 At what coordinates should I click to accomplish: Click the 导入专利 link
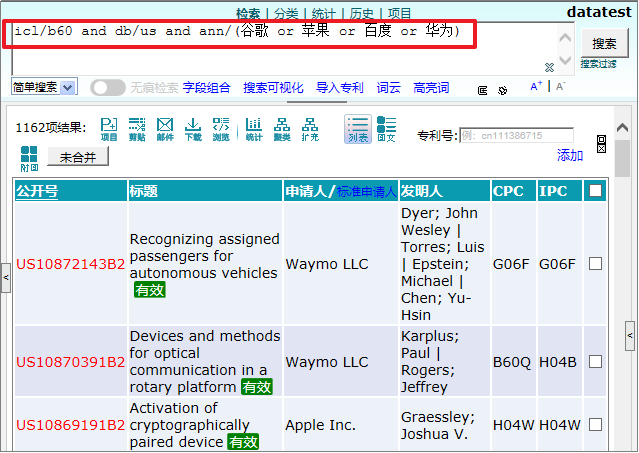[339, 88]
